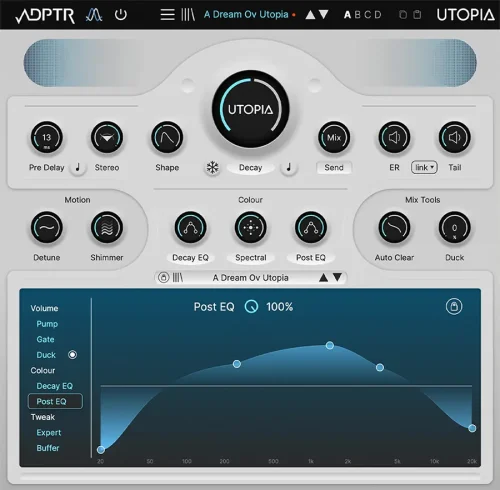Click the highest EQ node near 1.5k
This screenshot has height=490, width=500.
click(x=330, y=345)
